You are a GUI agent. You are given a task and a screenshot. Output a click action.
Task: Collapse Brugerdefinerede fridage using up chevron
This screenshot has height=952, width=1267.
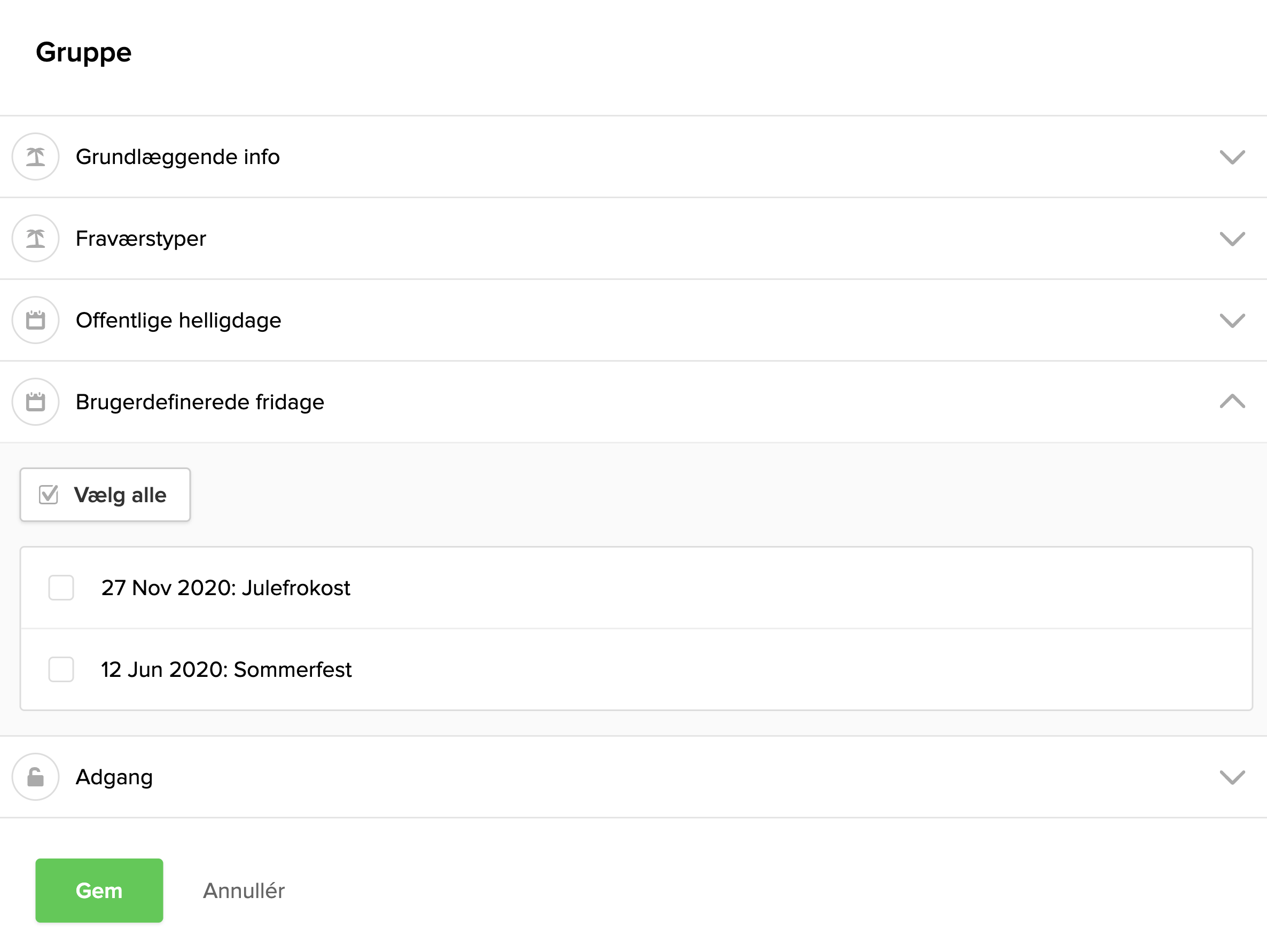click(x=1232, y=402)
